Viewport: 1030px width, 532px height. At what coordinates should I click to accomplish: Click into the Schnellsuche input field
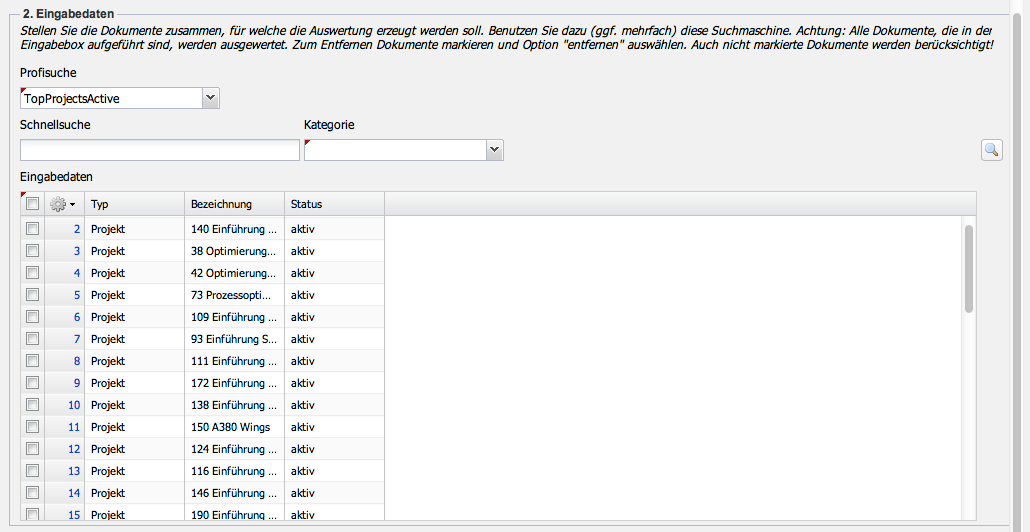coord(160,150)
